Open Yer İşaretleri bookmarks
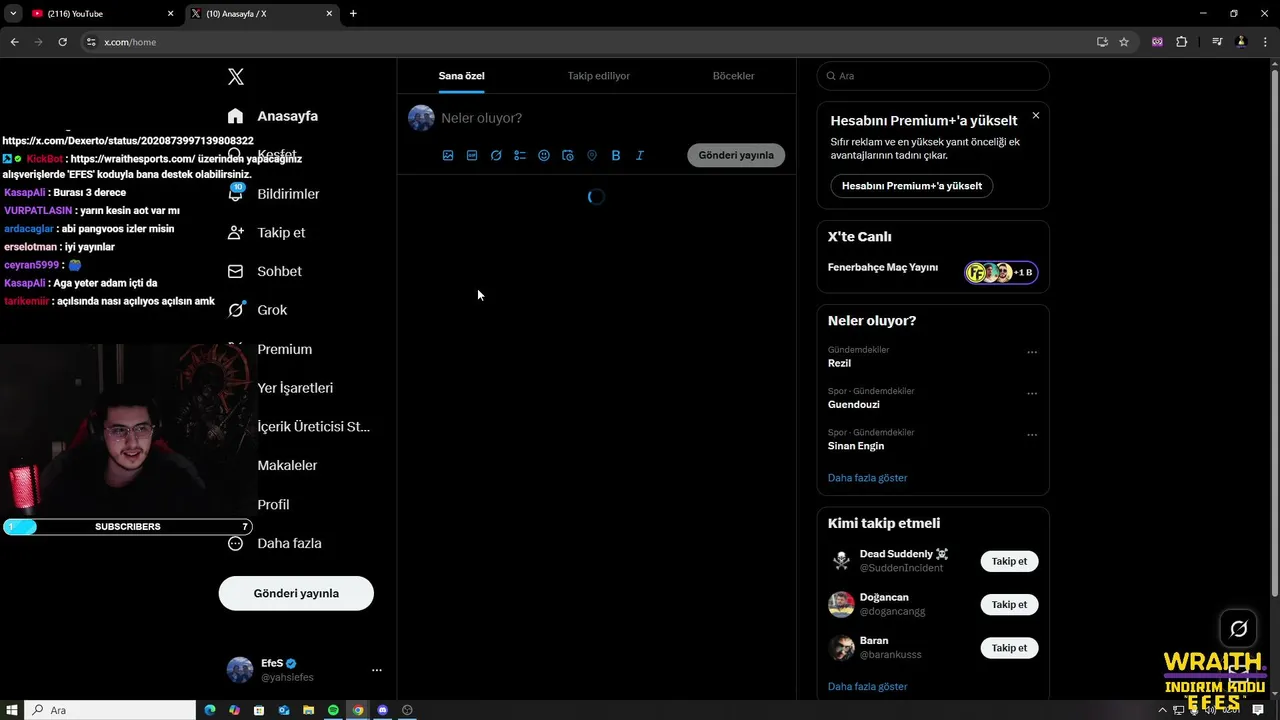The image size is (1280, 720). (295, 388)
